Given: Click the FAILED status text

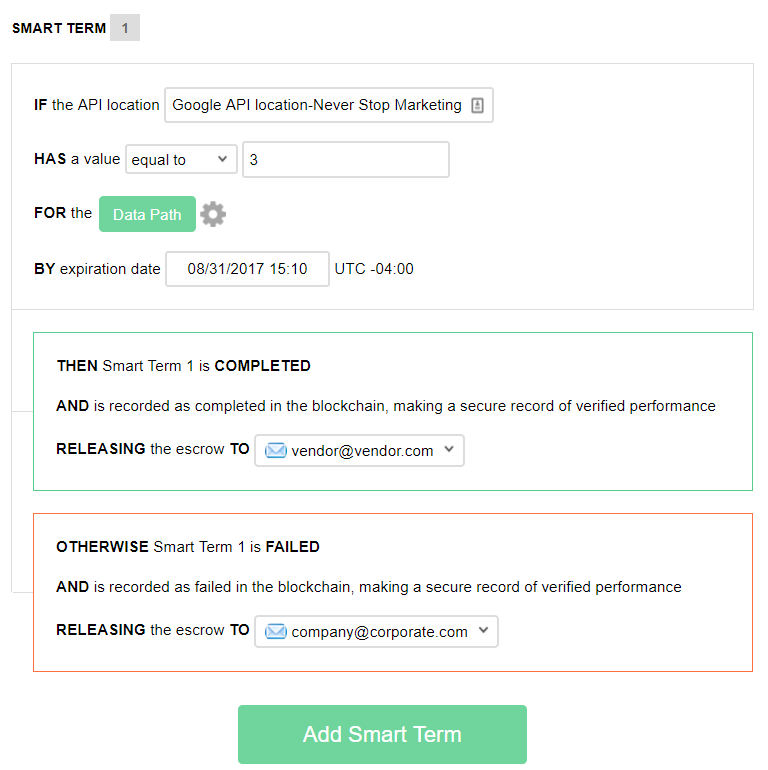Looking at the screenshot, I should (292, 547).
